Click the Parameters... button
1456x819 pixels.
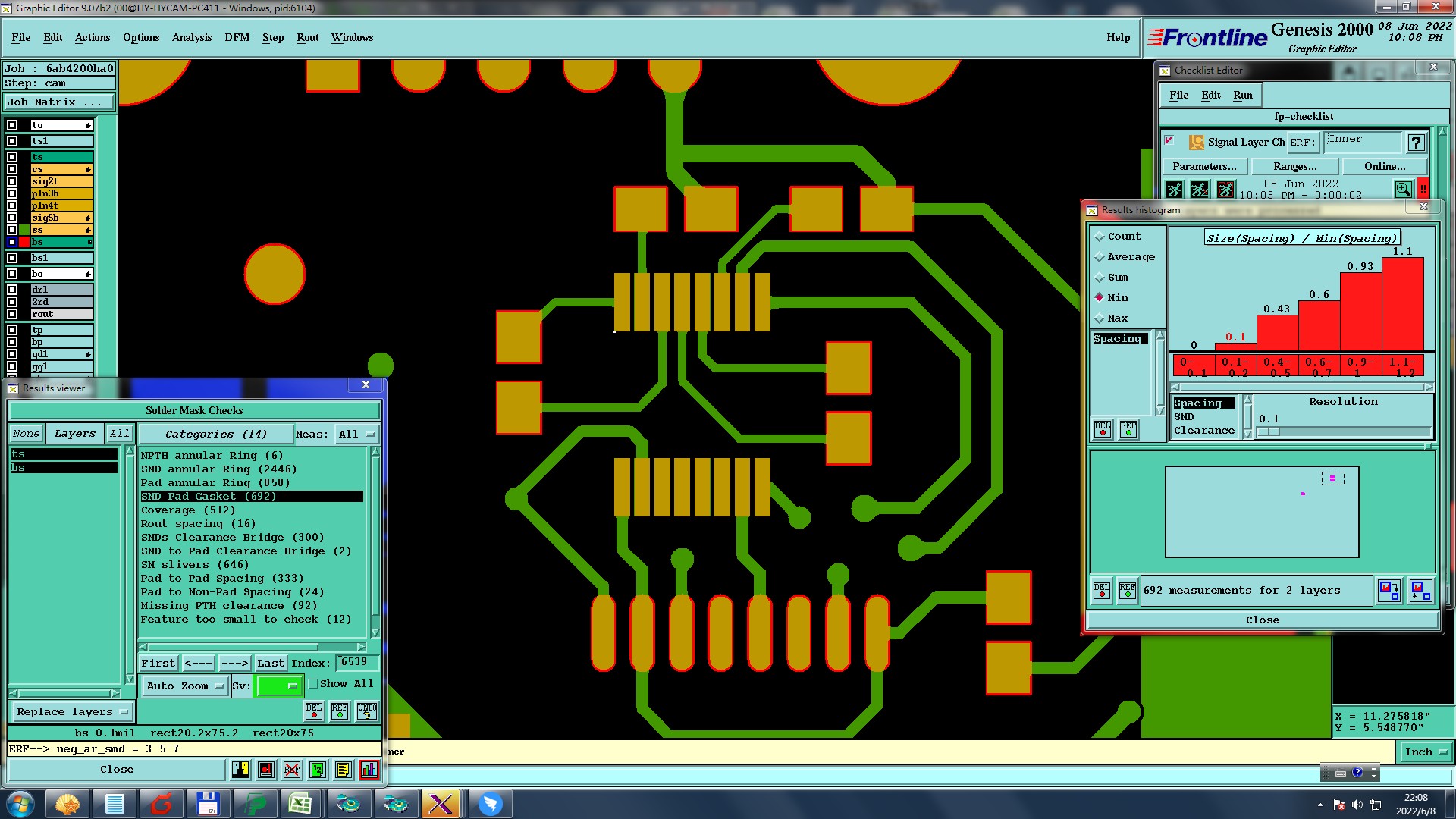(1204, 166)
